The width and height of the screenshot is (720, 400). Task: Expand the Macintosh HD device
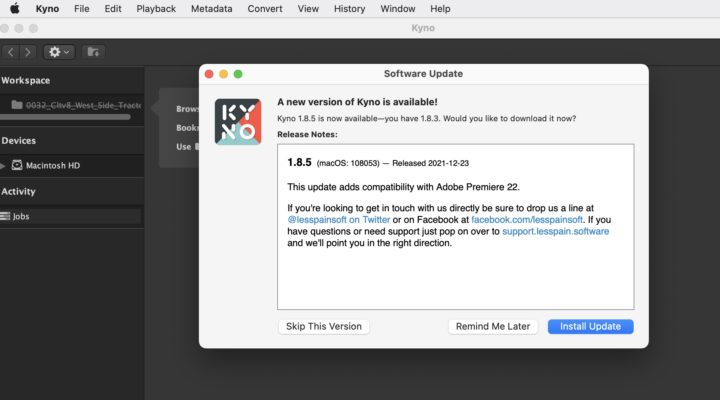pos(3,165)
